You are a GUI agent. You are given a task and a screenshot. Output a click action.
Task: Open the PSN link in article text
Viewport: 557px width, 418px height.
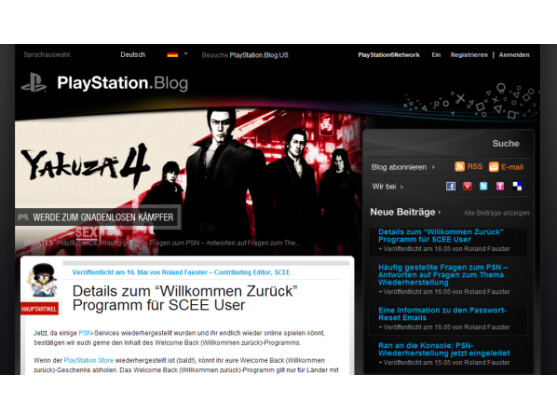(85, 333)
